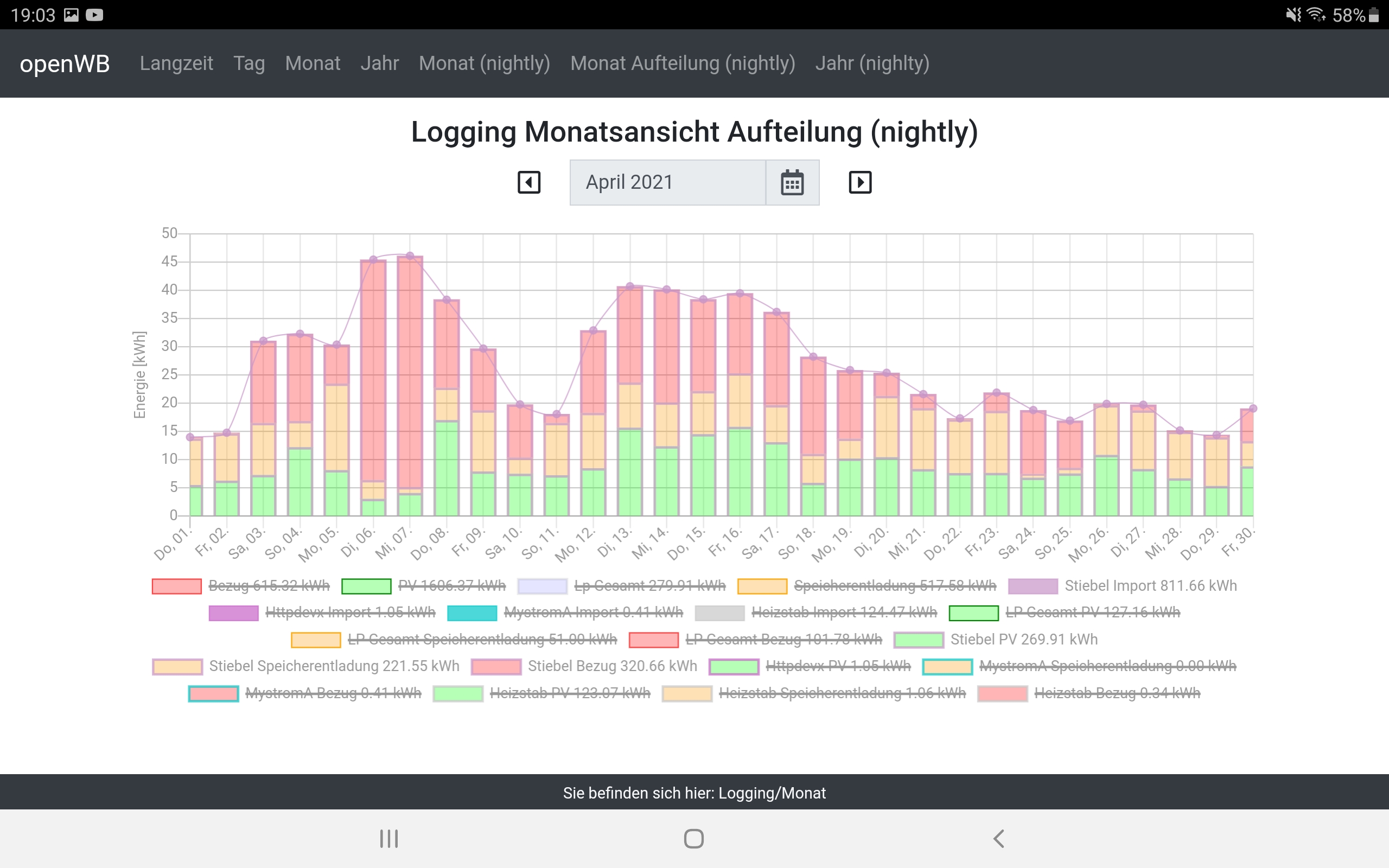Open Android recent apps icon
This screenshot has height=868, width=1389.
(388, 839)
